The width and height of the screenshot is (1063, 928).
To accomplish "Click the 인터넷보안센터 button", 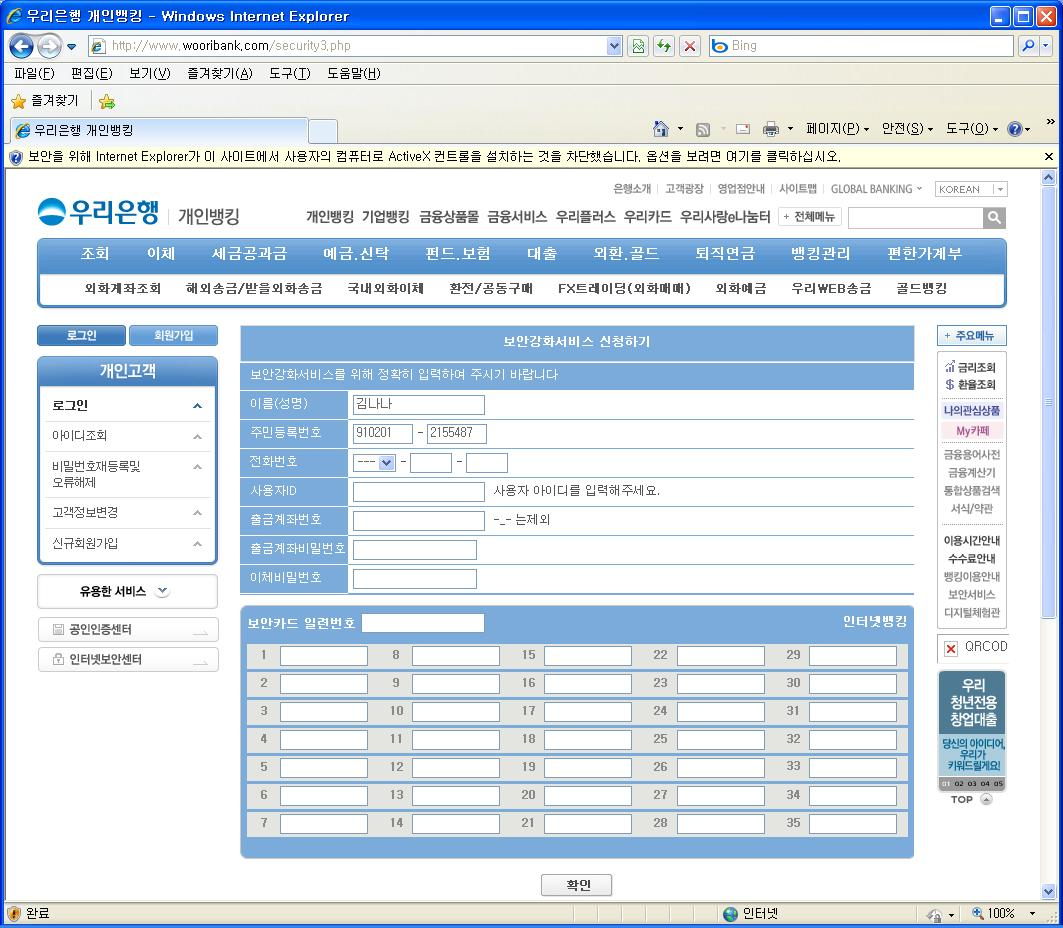I will click(128, 659).
